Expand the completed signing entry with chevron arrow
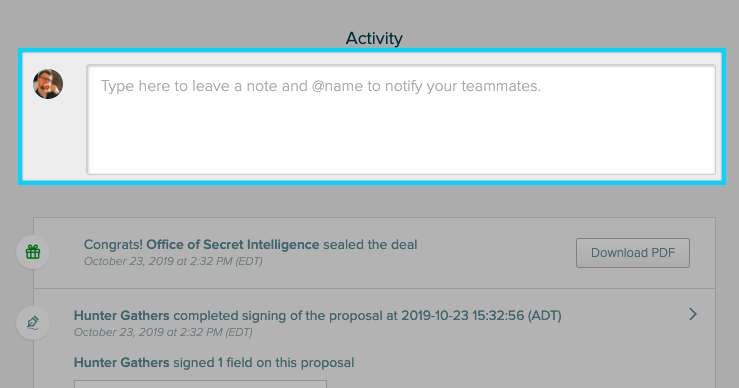739x388 pixels. [x=692, y=314]
